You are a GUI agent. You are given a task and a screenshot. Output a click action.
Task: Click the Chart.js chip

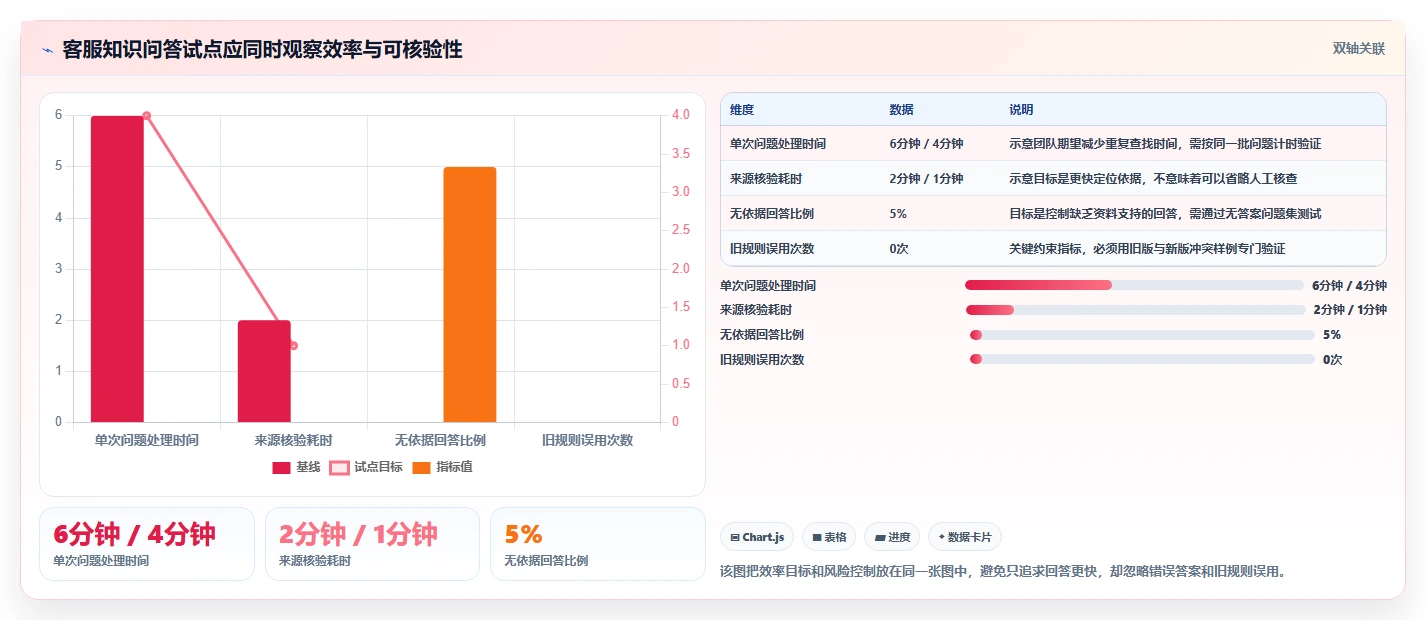[x=757, y=537]
